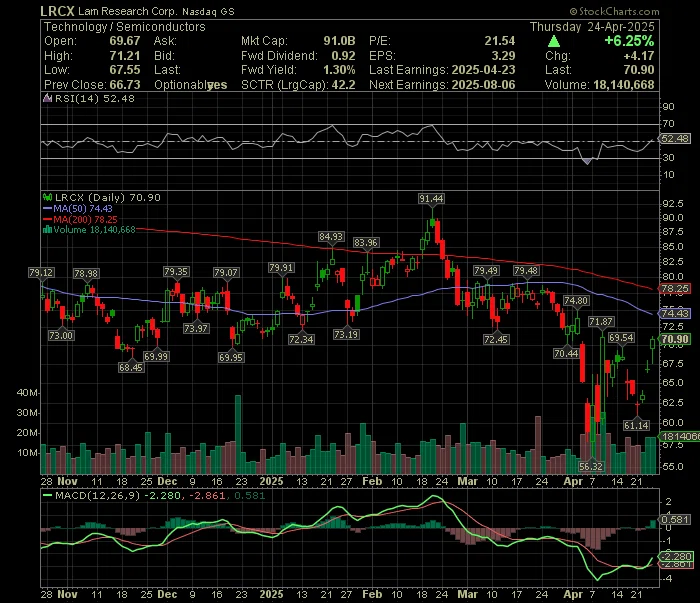Image resolution: width=700 pixels, height=603 pixels.
Task: Click the 79.49 high price label
Action: point(486,271)
